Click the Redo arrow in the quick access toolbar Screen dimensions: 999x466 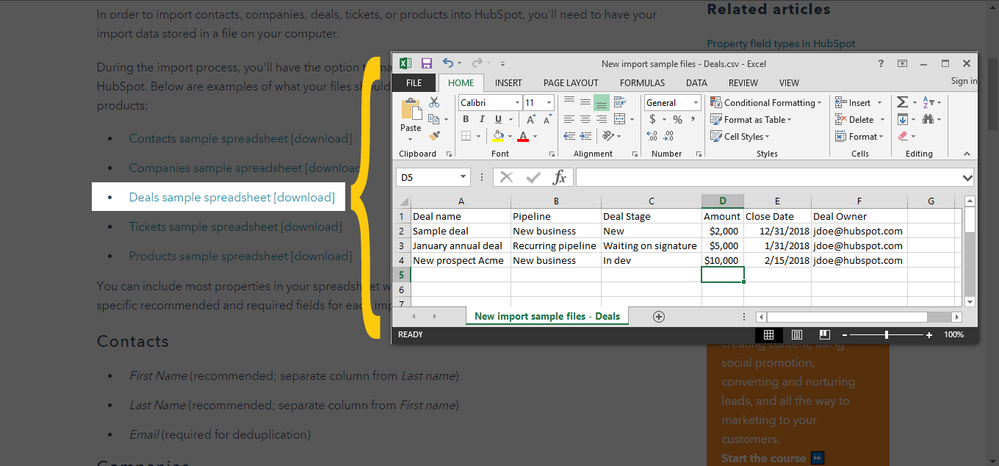tap(477, 63)
